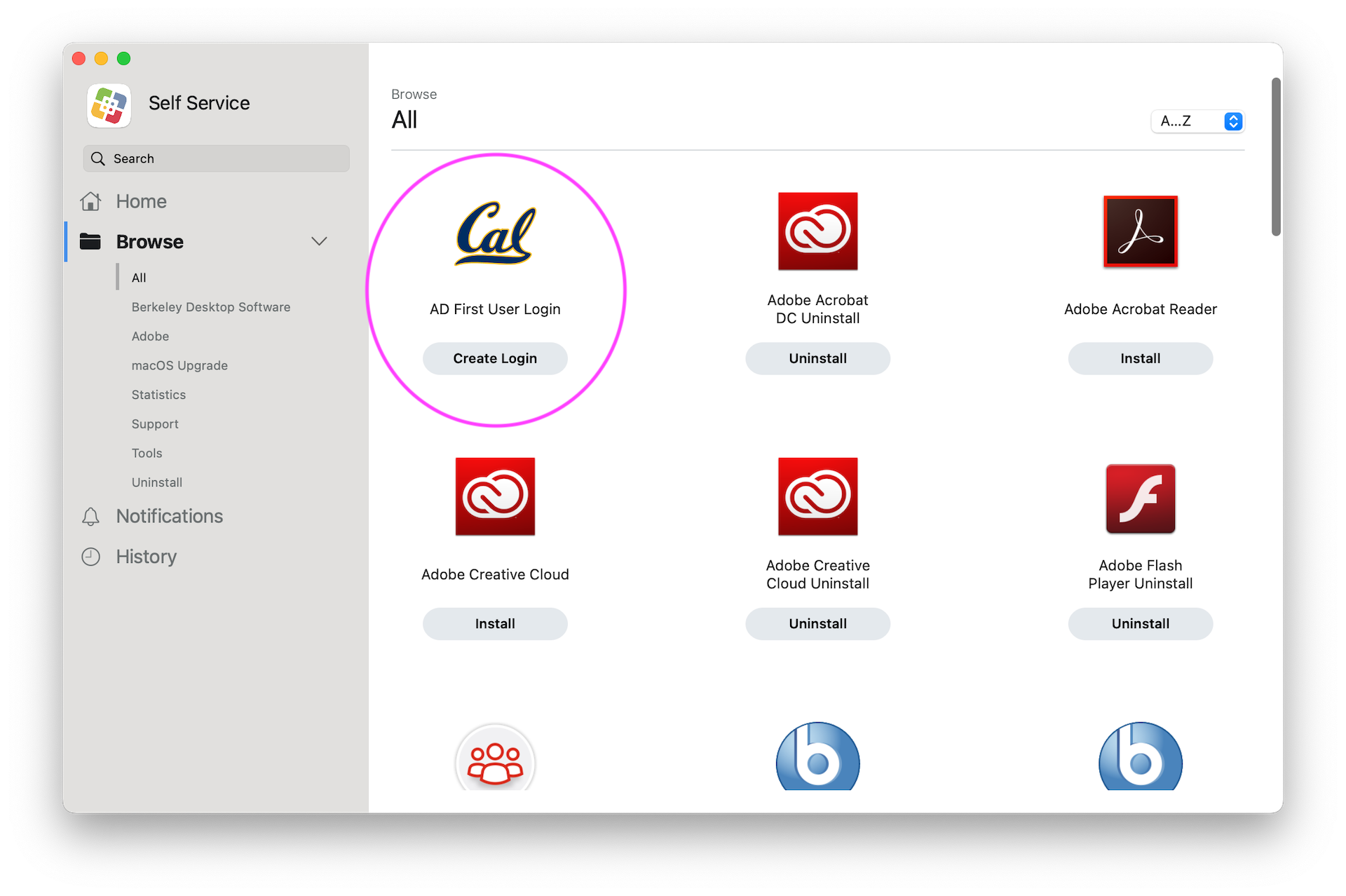This screenshot has height=896, width=1346.
Task: Open the Adobe Creative Cloud Uninstall icon
Action: pos(817,496)
